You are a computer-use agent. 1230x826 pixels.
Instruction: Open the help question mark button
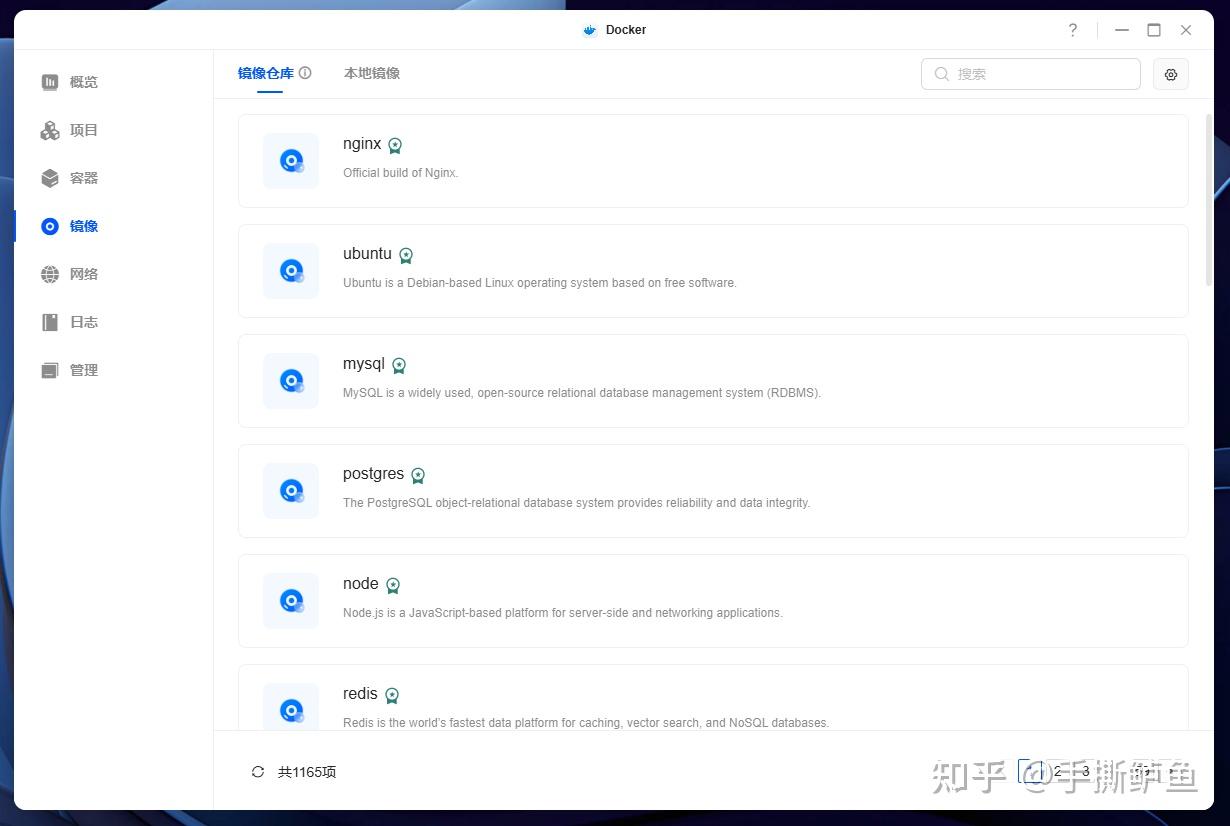[x=1072, y=30]
